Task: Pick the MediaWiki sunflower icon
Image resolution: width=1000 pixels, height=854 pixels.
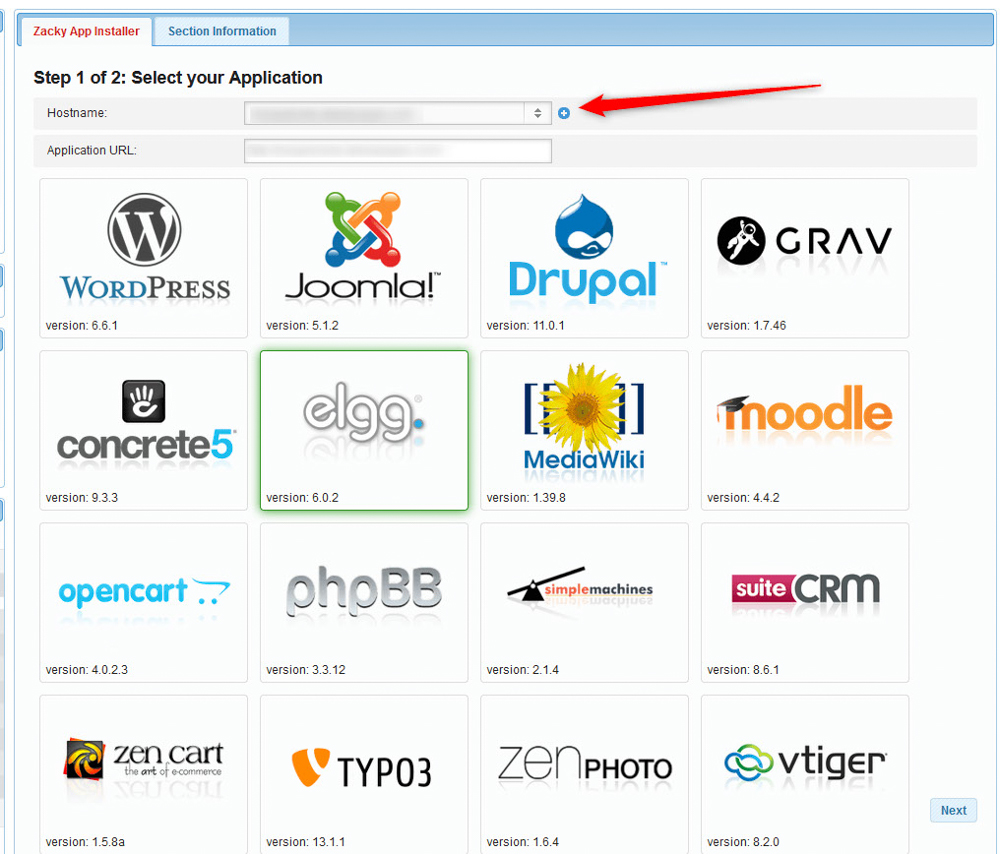Action: pyautogui.click(x=584, y=429)
